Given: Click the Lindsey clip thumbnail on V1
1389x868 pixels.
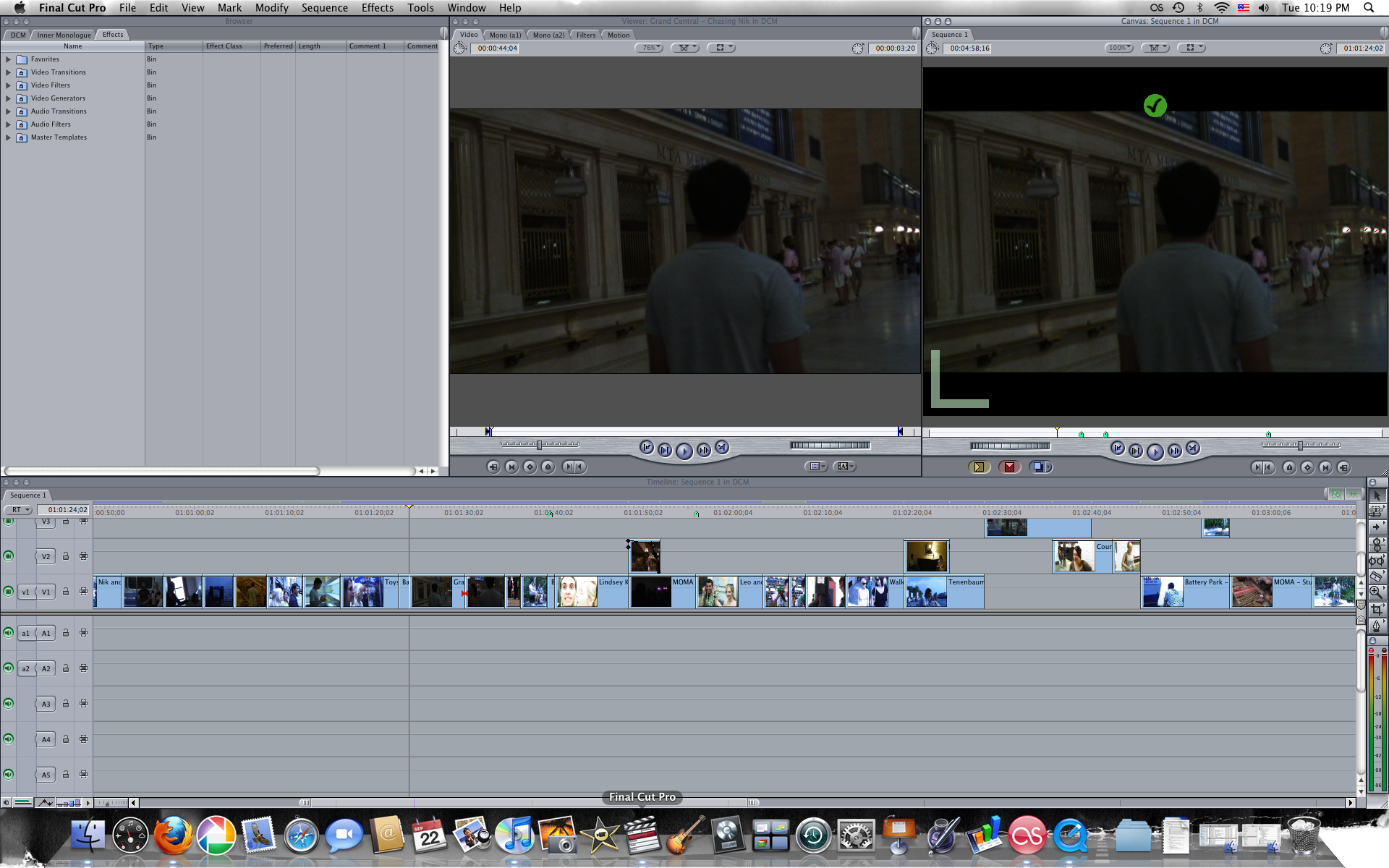Looking at the screenshot, I should point(577,592).
